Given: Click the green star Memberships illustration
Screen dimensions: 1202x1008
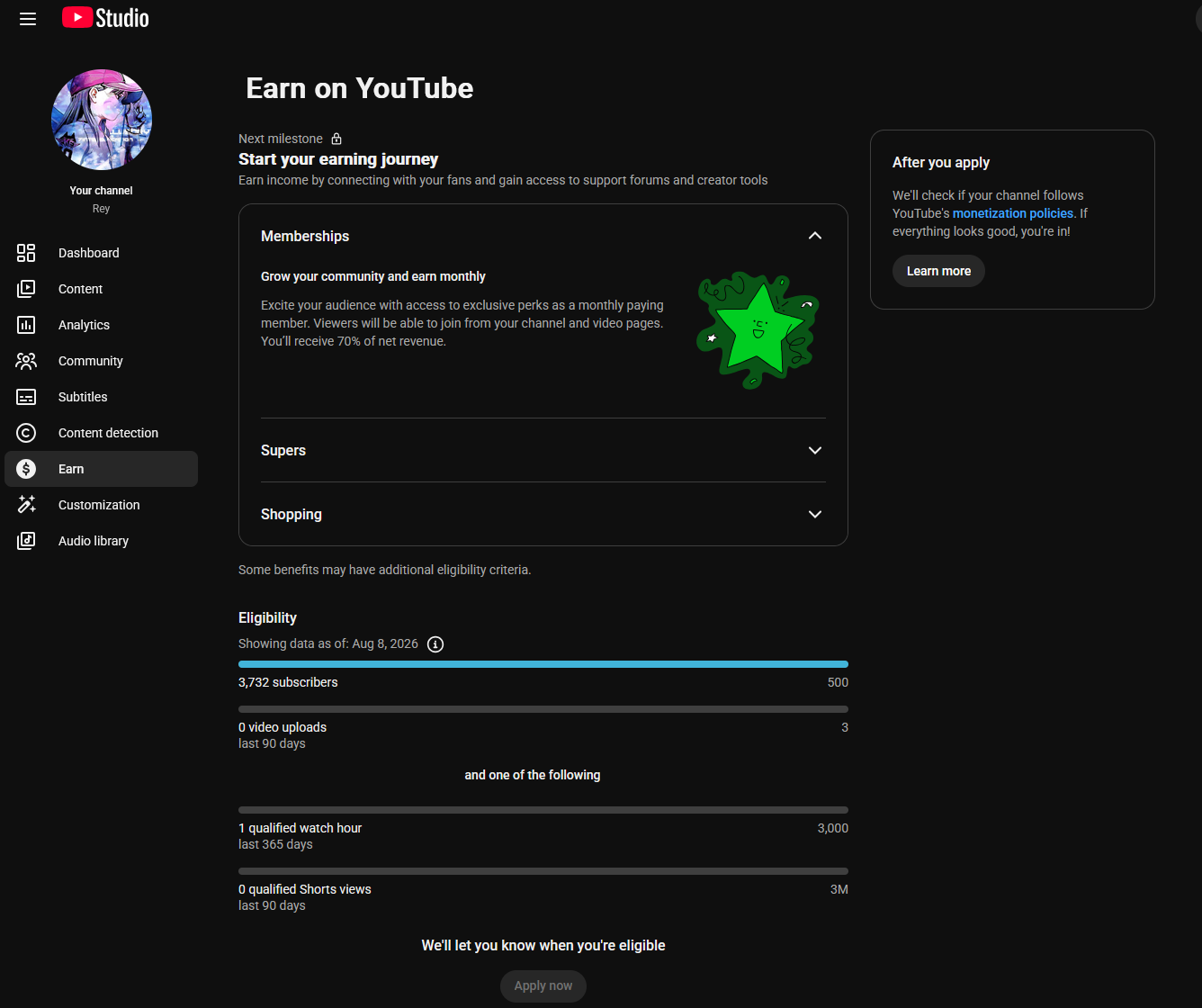Looking at the screenshot, I should [x=758, y=329].
